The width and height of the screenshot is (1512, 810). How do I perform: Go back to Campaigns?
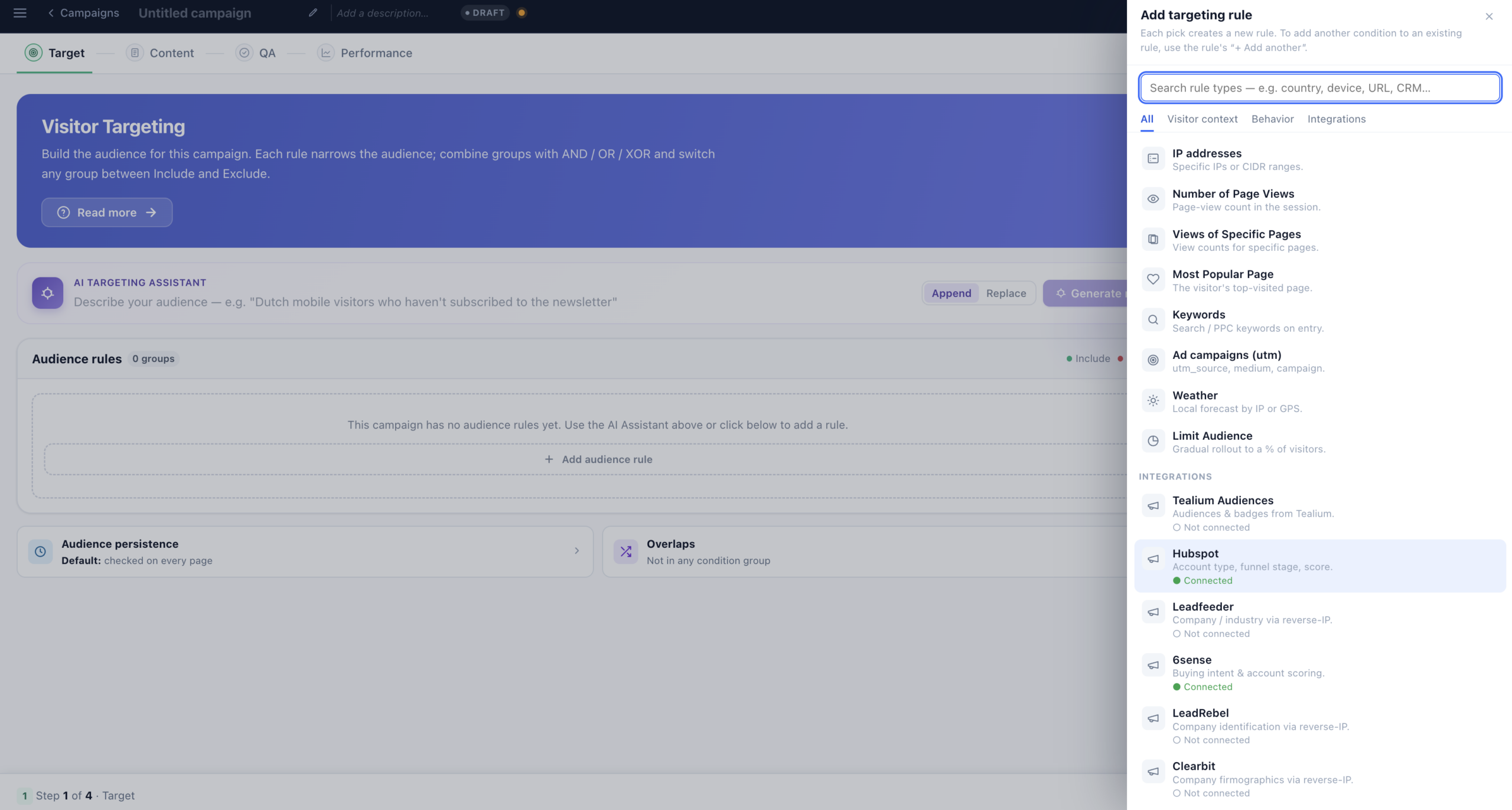pyautogui.click(x=83, y=13)
